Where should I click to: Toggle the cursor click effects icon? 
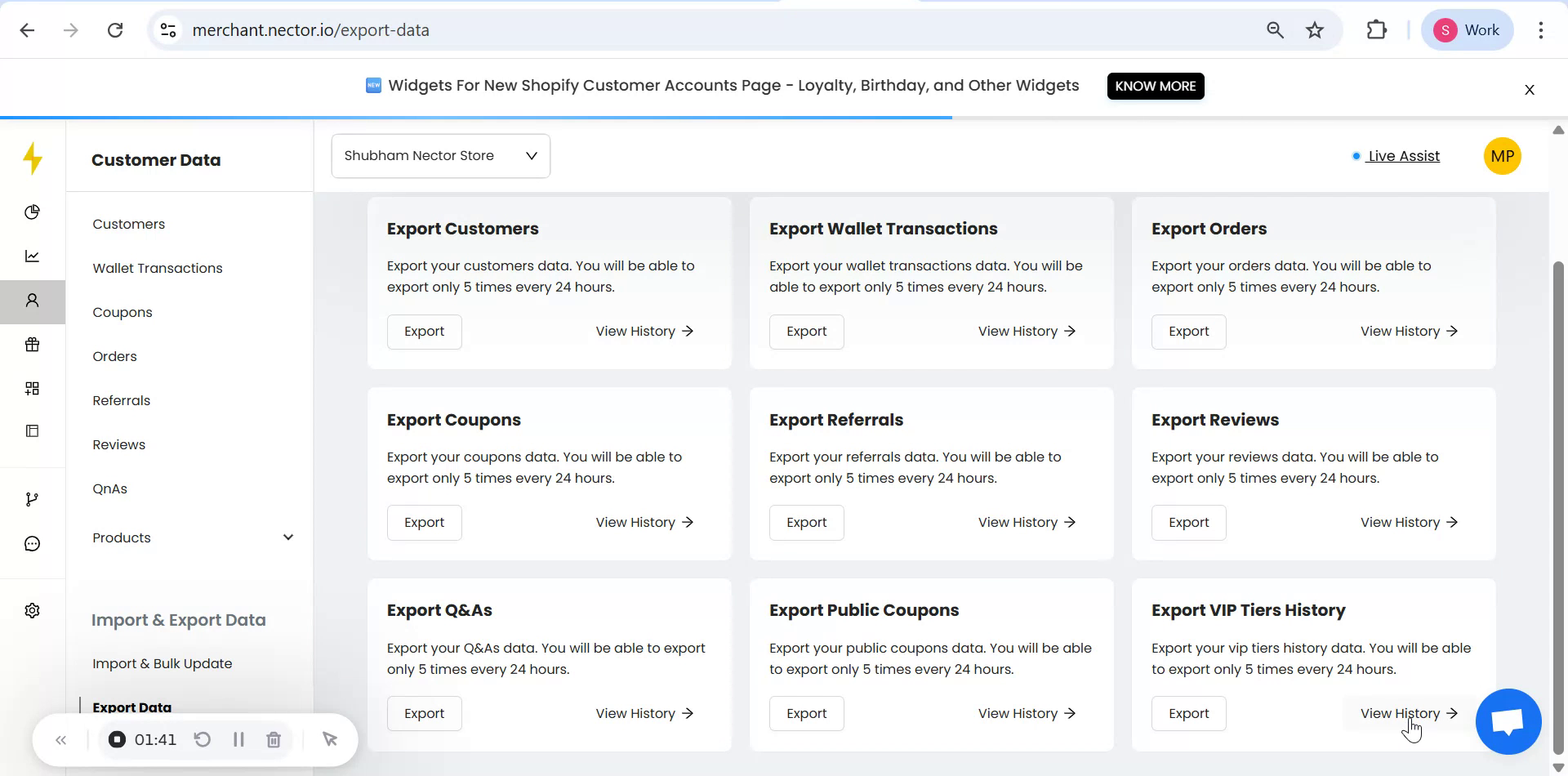(x=330, y=740)
